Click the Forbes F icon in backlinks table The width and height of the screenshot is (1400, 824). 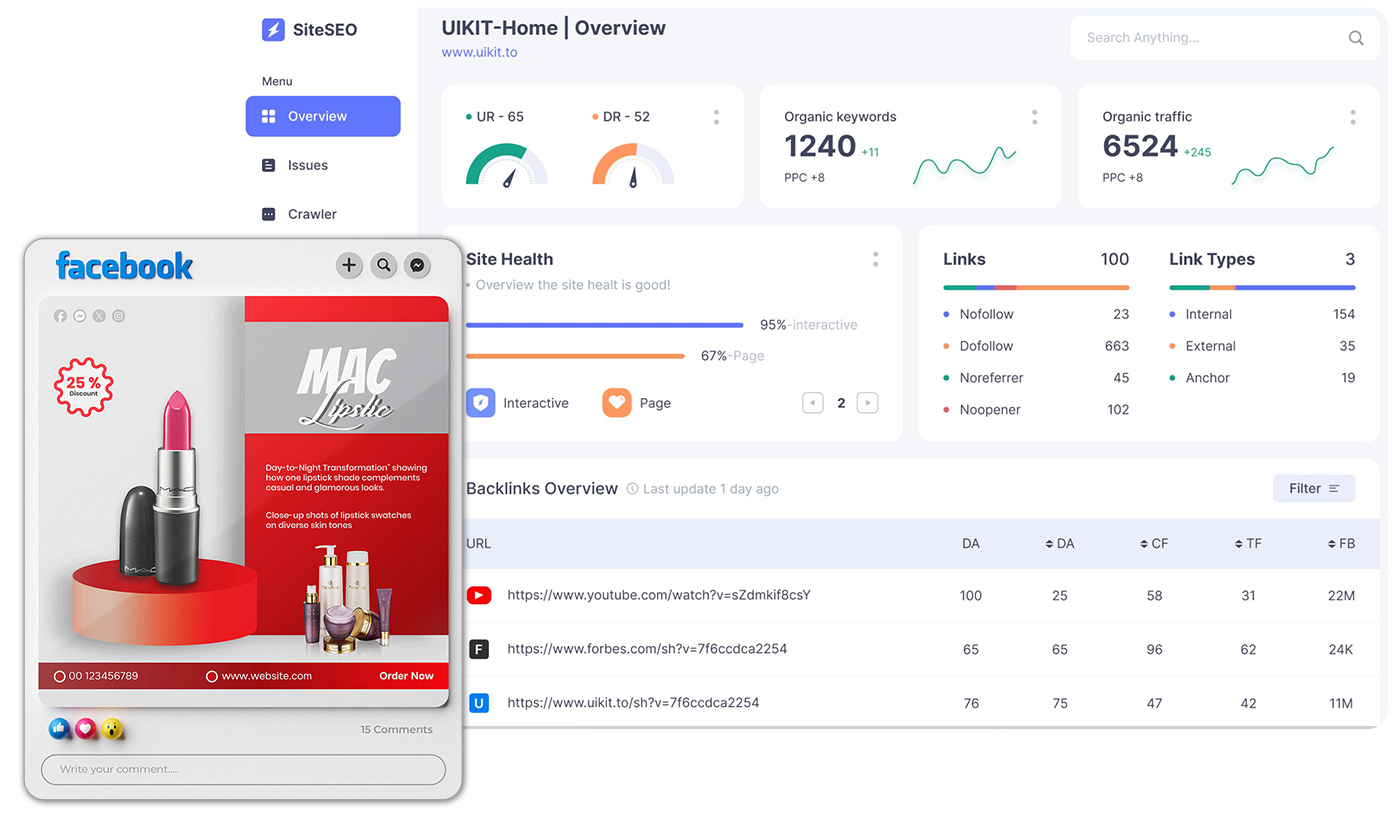click(x=479, y=650)
